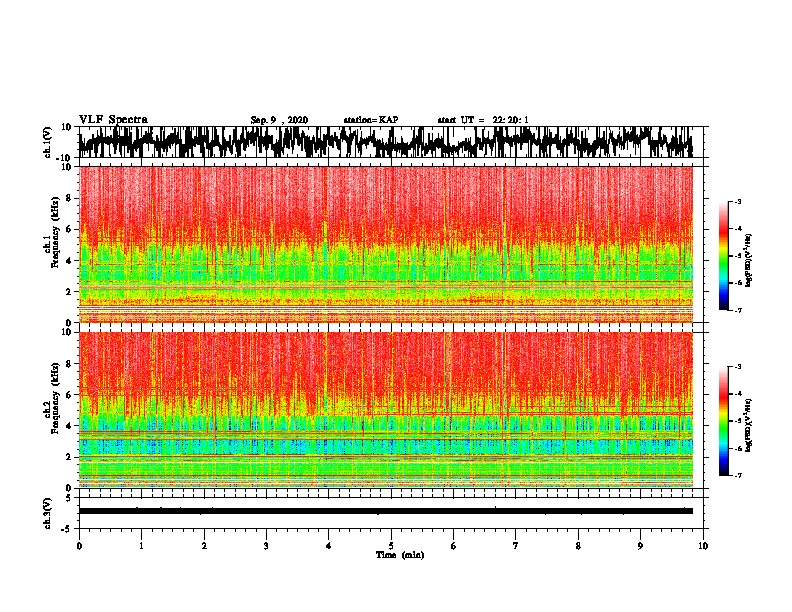Screen dimensions: 792x612
Task: Click the "7" tick label on time axis
Action: click(516, 546)
